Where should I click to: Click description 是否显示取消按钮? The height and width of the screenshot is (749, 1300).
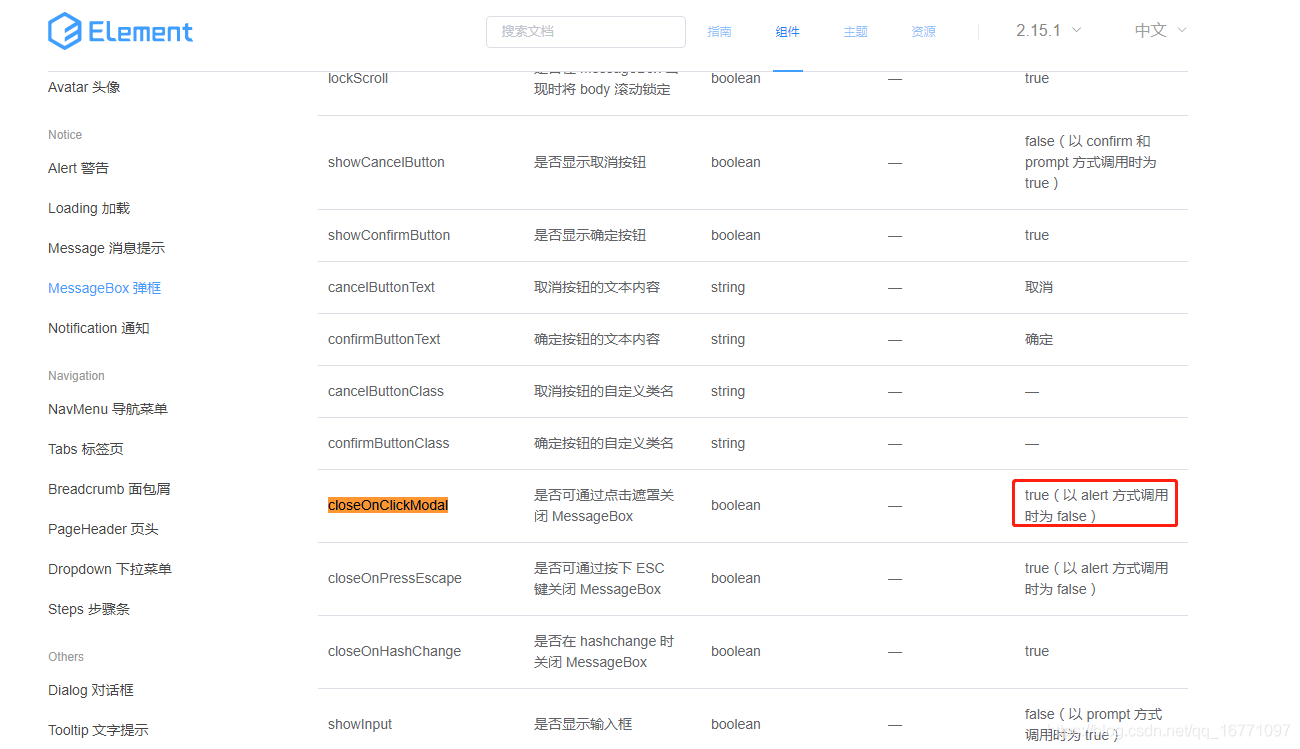point(590,162)
